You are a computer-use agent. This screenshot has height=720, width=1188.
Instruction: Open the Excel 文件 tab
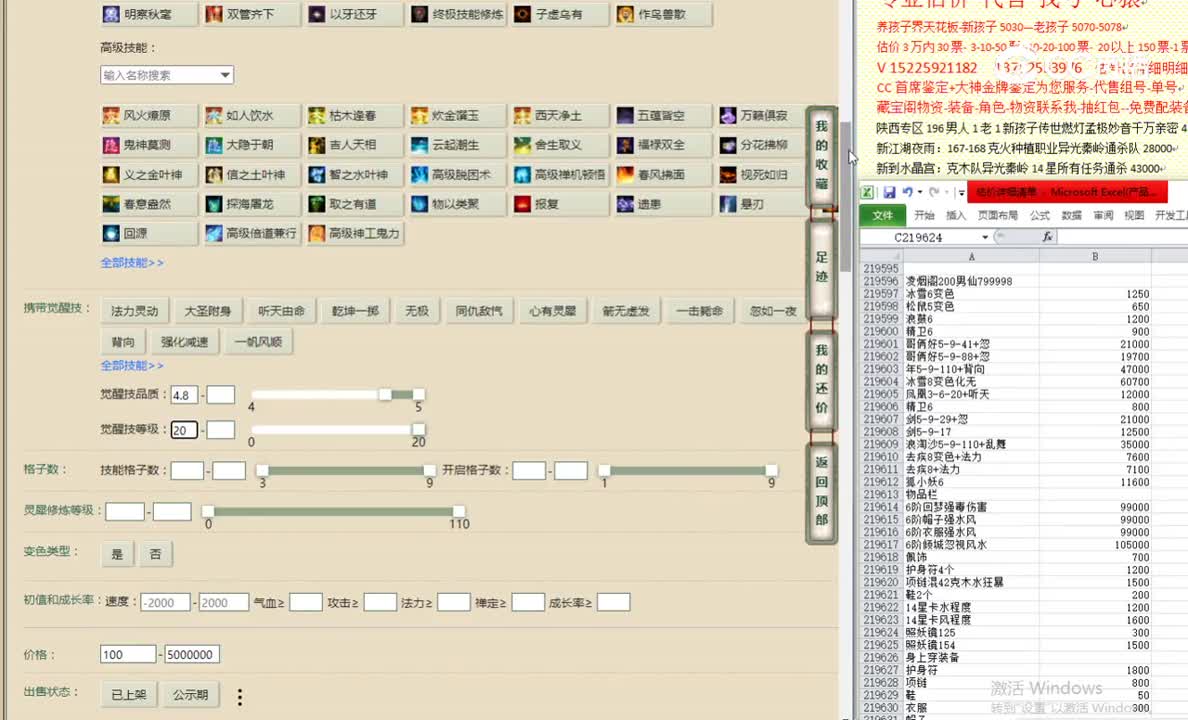[883, 215]
